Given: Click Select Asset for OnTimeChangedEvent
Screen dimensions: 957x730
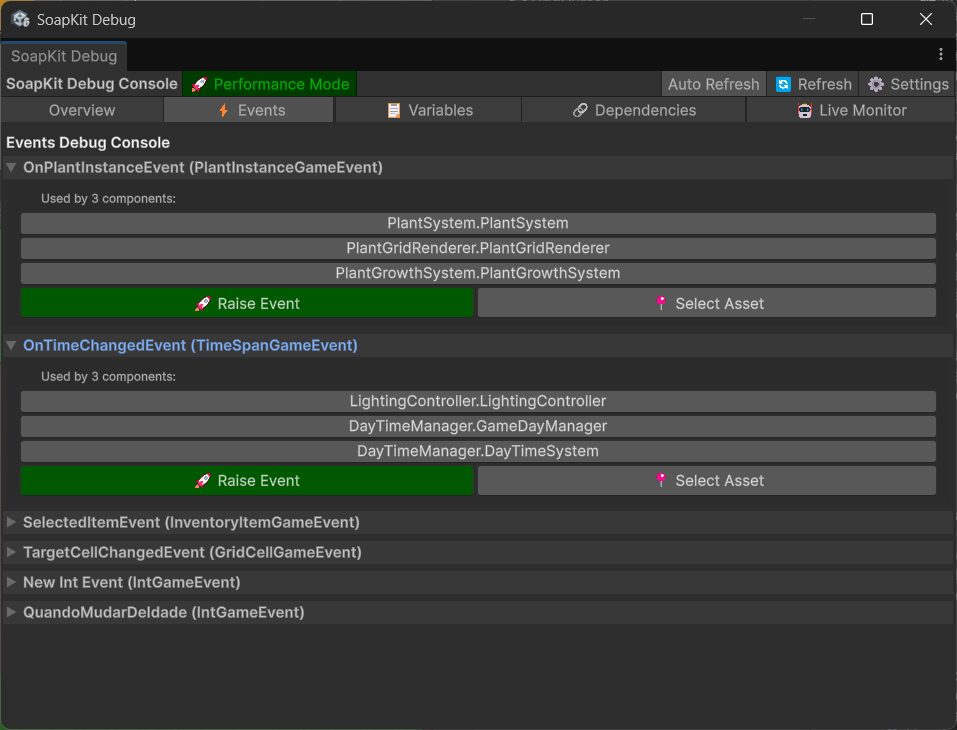Looking at the screenshot, I should (707, 480).
